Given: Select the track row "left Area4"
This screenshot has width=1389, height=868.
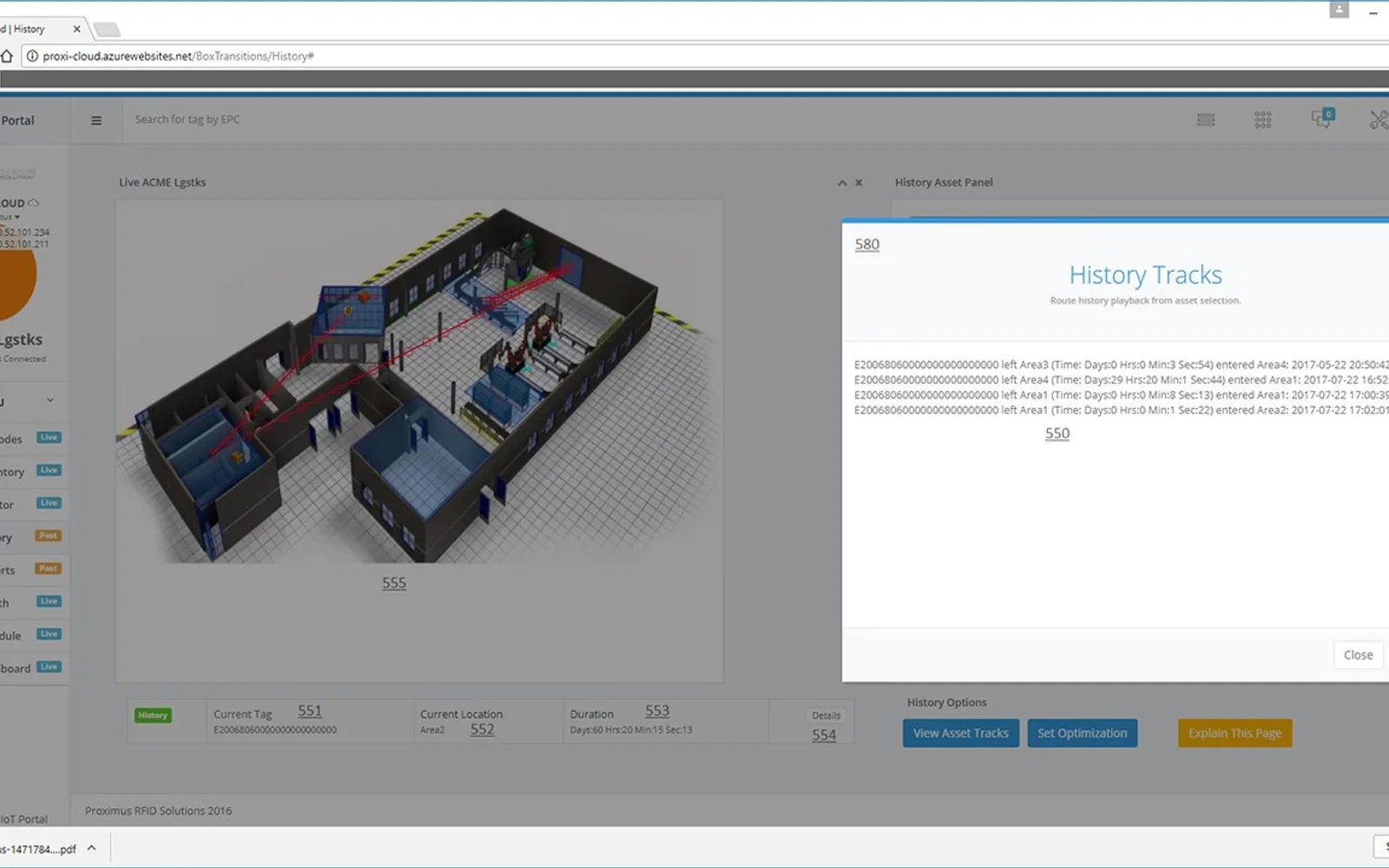Looking at the screenshot, I should point(1122,379).
